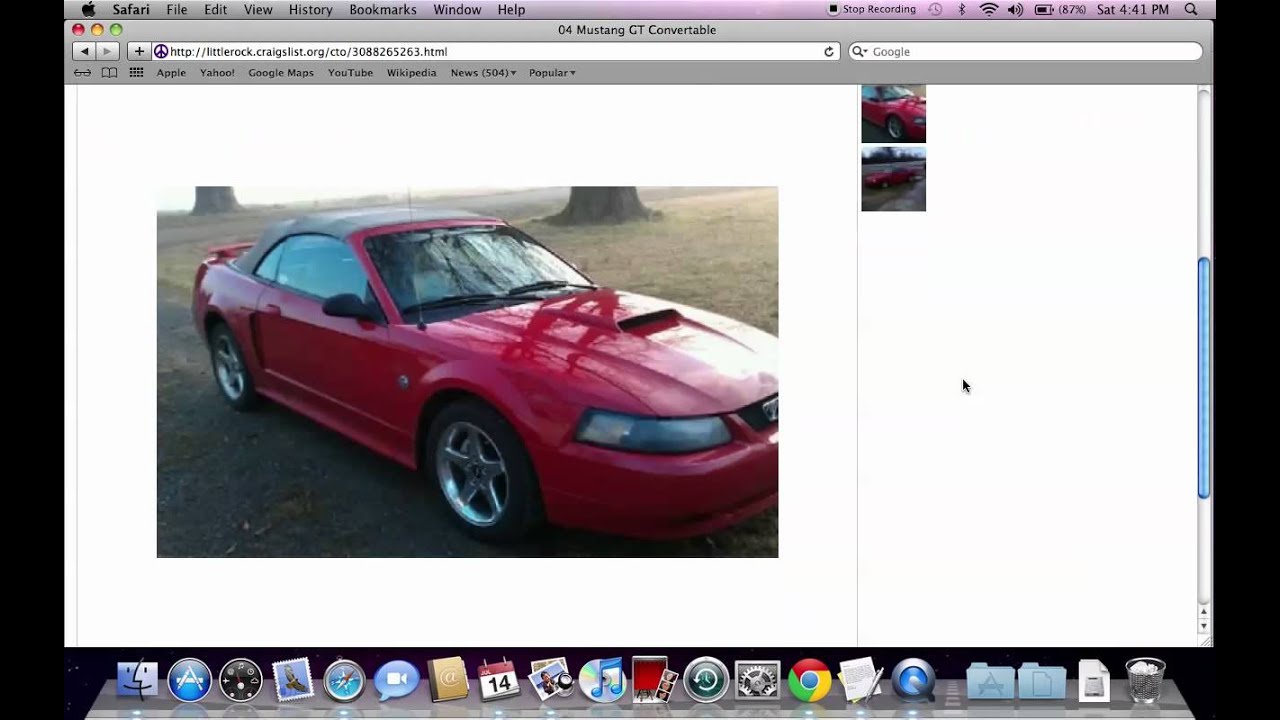Screen dimensions: 1280x720
Task: Reload the page with the refresh icon
Action: pyautogui.click(x=829, y=51)
